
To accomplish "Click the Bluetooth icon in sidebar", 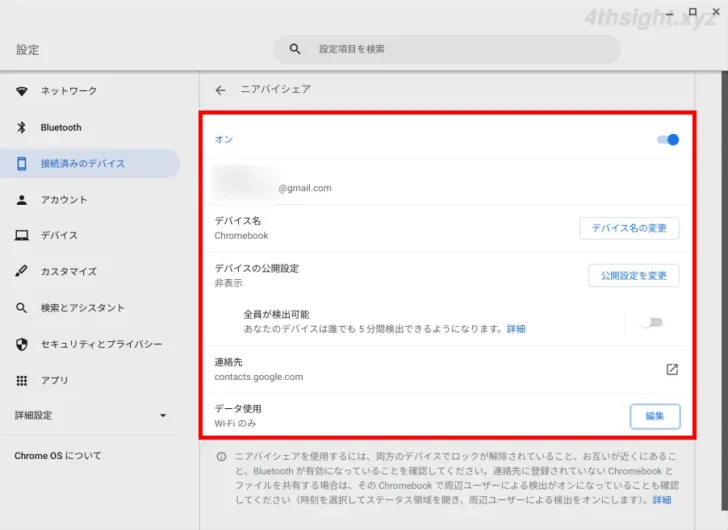I will 21,127.
